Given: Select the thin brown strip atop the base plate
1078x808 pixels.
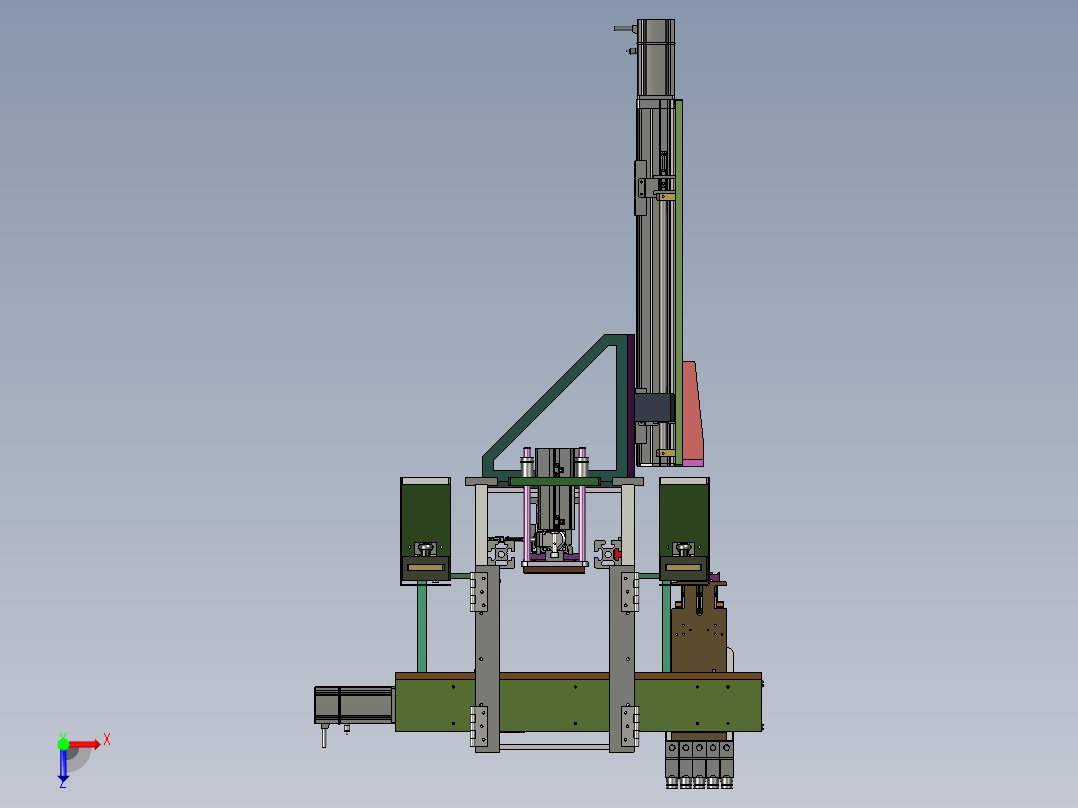Looking at the screenshot, I should (x=578, y=676).
